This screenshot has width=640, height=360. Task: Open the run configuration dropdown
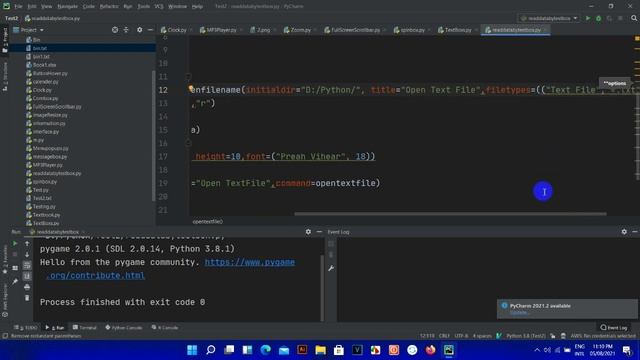click(549, 18)
